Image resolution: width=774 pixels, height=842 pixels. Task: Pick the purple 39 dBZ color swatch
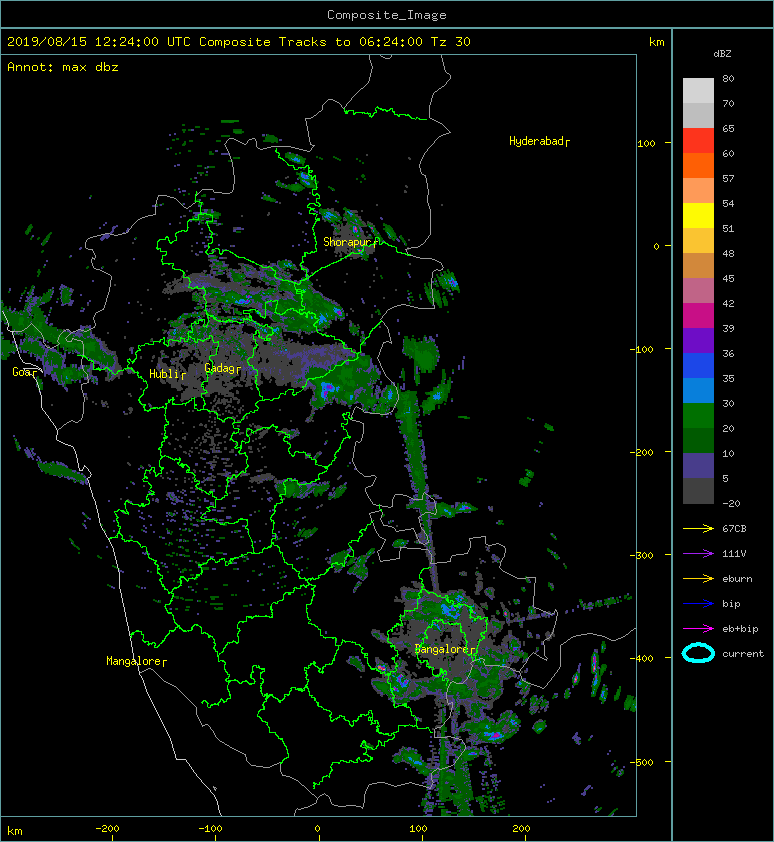click(x=698, y=340)
